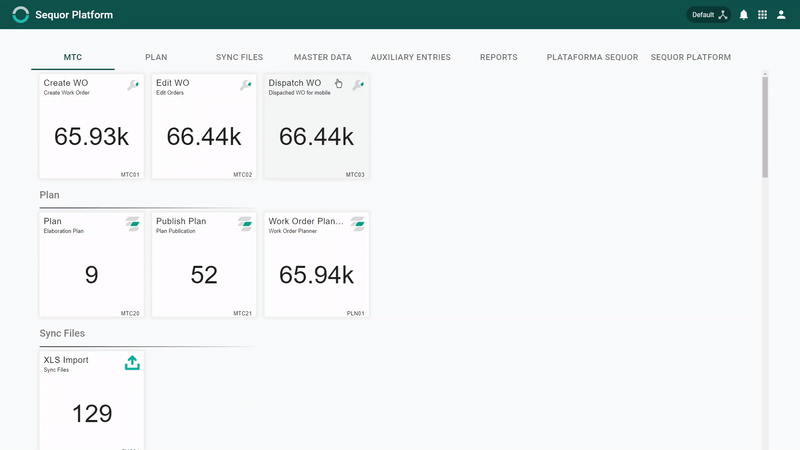Open the Default organization selector
This screenshot has height=450, width=800.
coord(708,15)
